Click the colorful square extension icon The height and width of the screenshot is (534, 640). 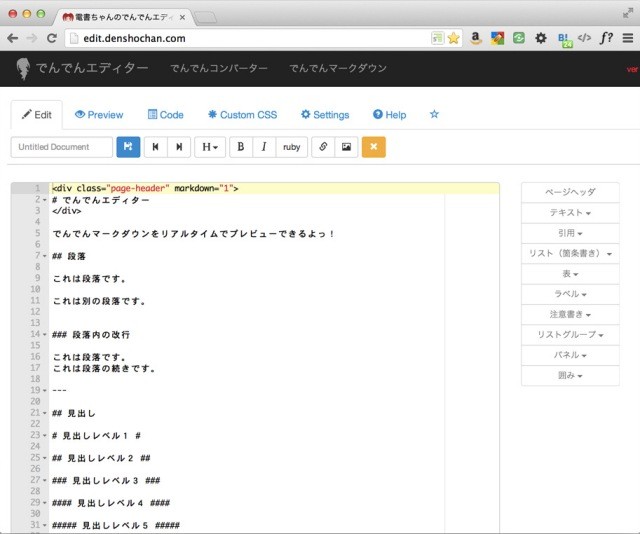coord(497,38)
